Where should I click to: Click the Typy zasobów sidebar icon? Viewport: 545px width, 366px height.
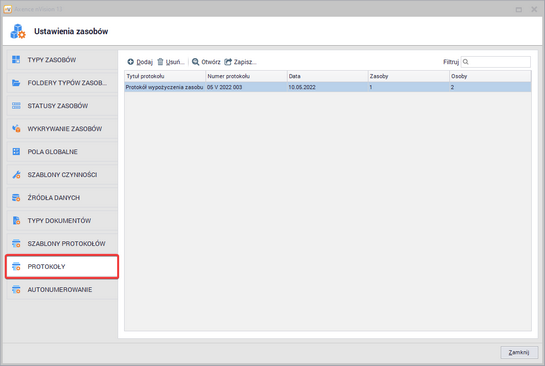click(x=16, y=60)
